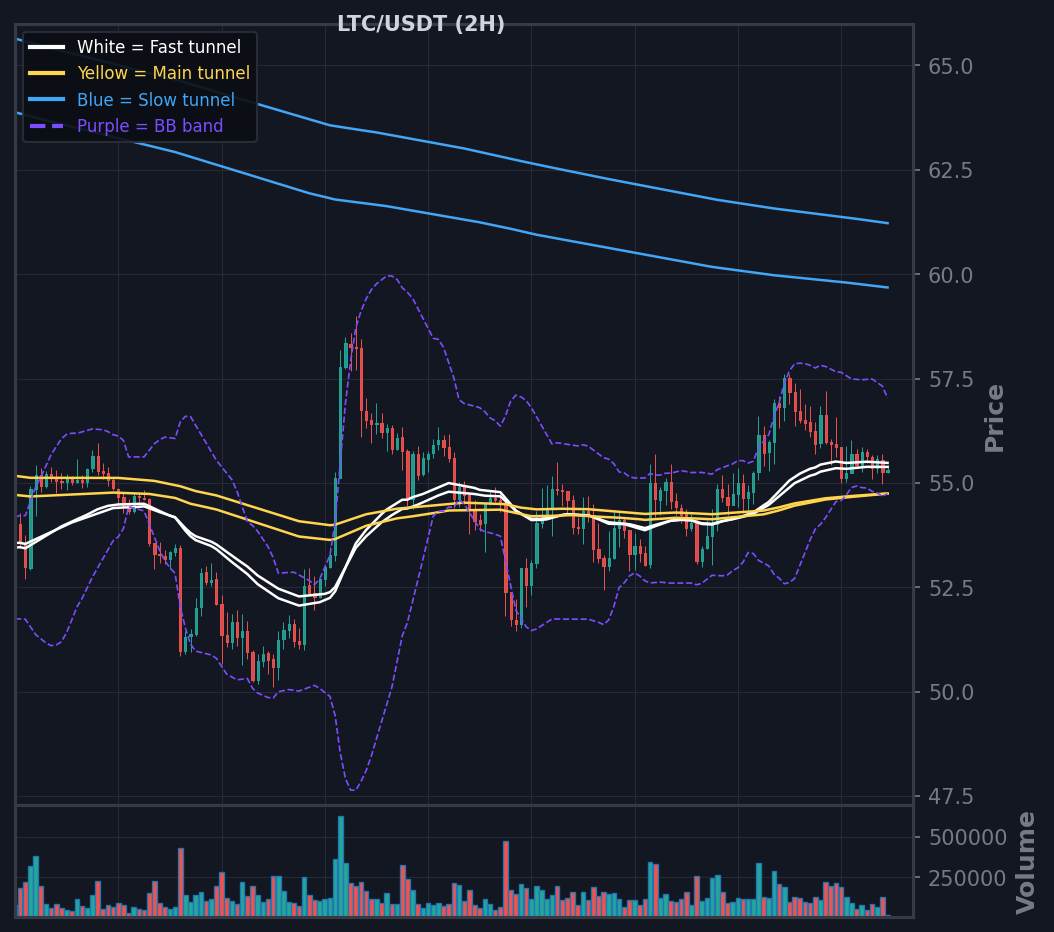Click the 50.0 price axis label
This screenshot has height=932, width=1054.
(950, 692)
